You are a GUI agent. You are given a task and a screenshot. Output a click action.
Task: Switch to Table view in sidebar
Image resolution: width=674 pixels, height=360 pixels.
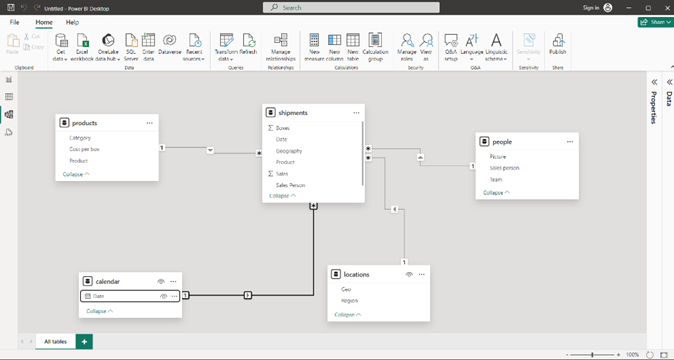[x=9, y=97]
